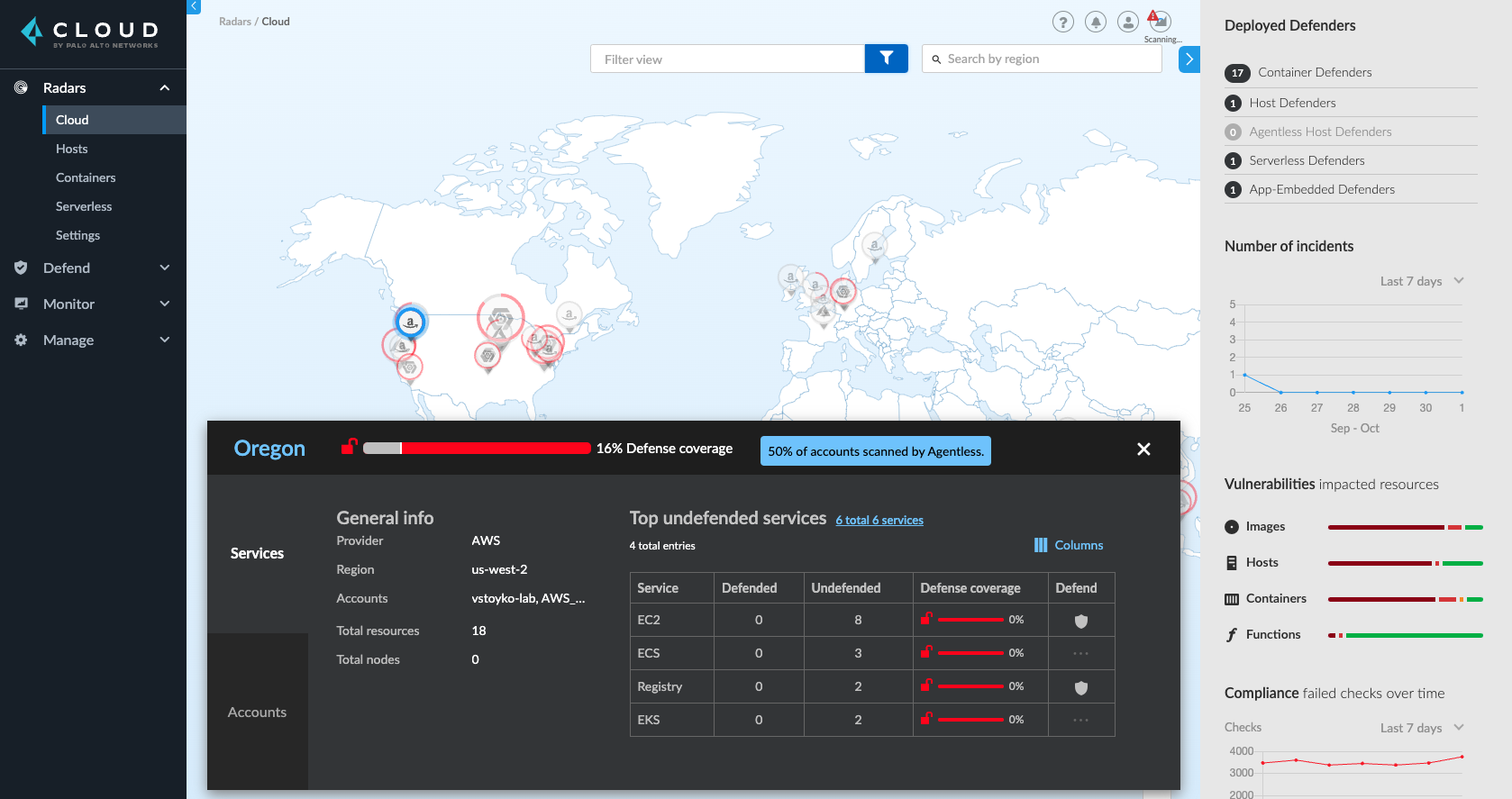Click the Containers vulnerability icon

[x=1232, y=599]
